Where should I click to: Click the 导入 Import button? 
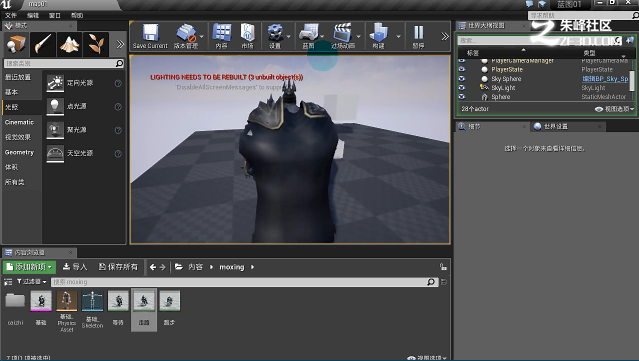click(75, 267)
